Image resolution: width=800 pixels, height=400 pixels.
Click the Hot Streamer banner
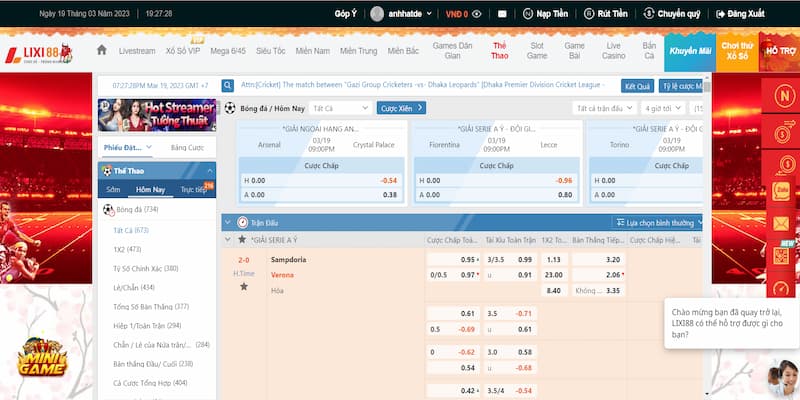(157, 115)
